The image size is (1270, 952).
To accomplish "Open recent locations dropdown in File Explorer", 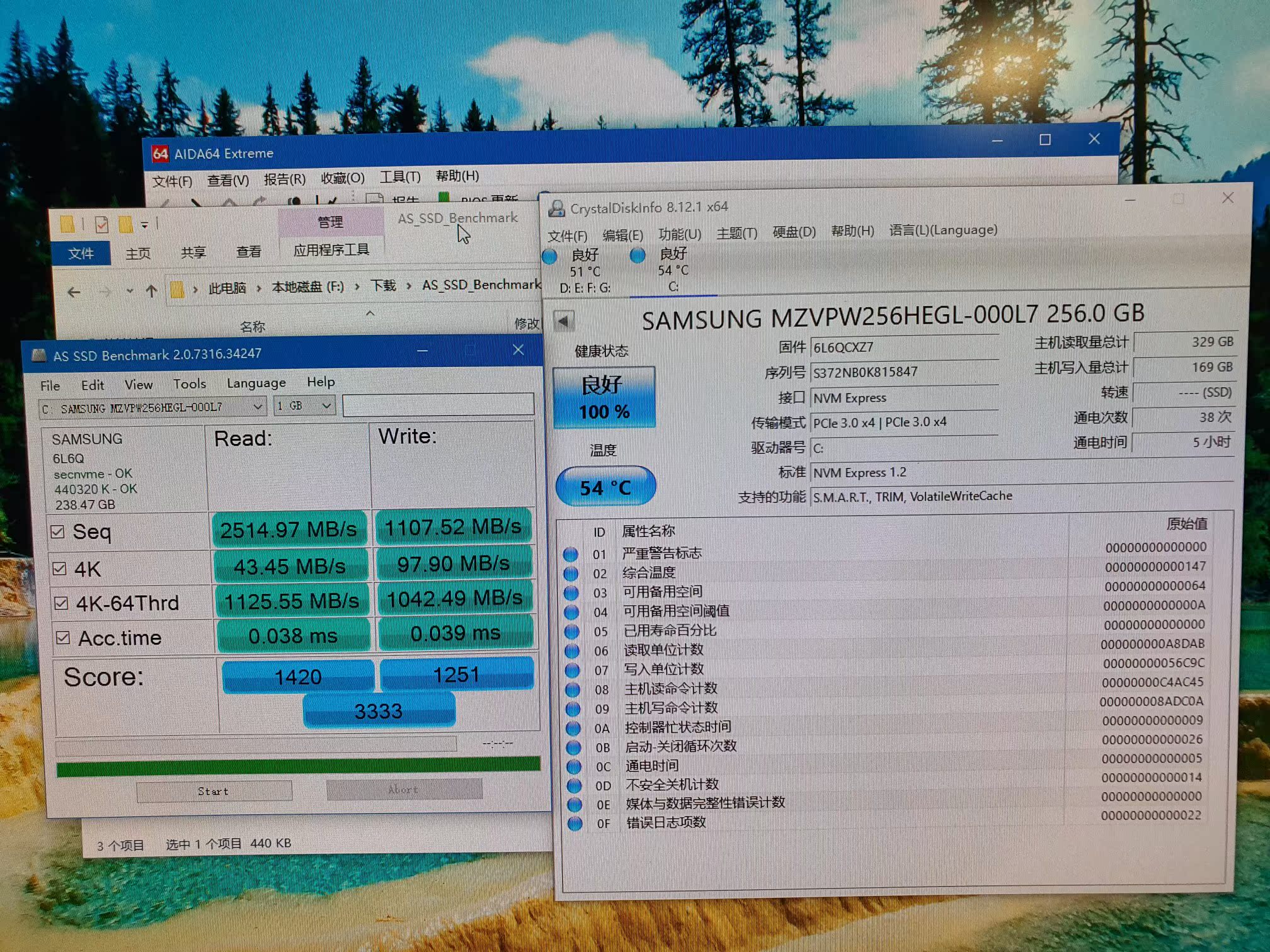I will click(130, 291).
